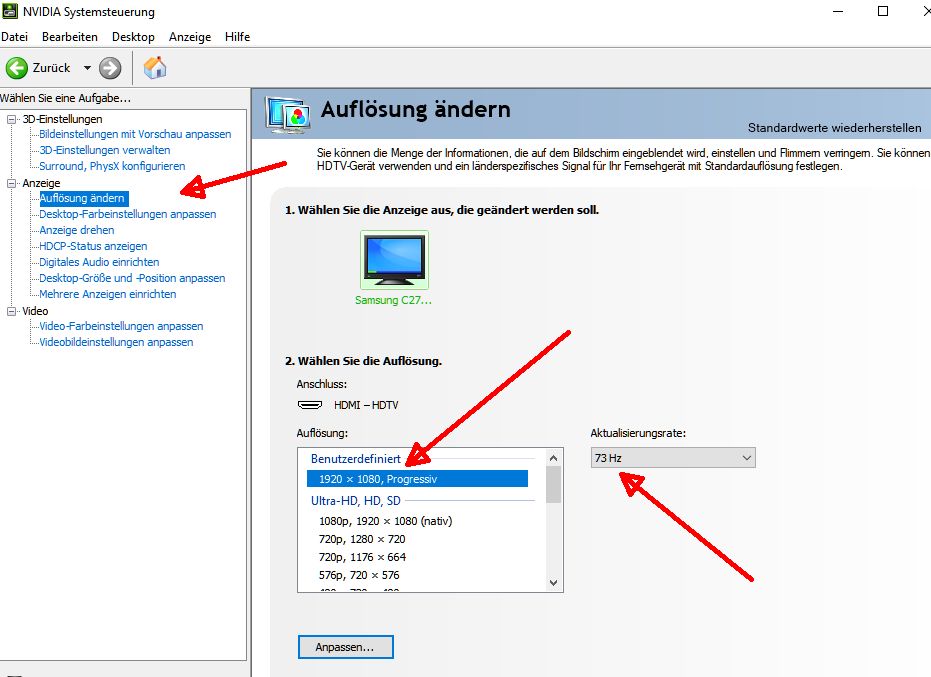Maximize the NVIDIA Systemsteuerung window

[883, 11]
